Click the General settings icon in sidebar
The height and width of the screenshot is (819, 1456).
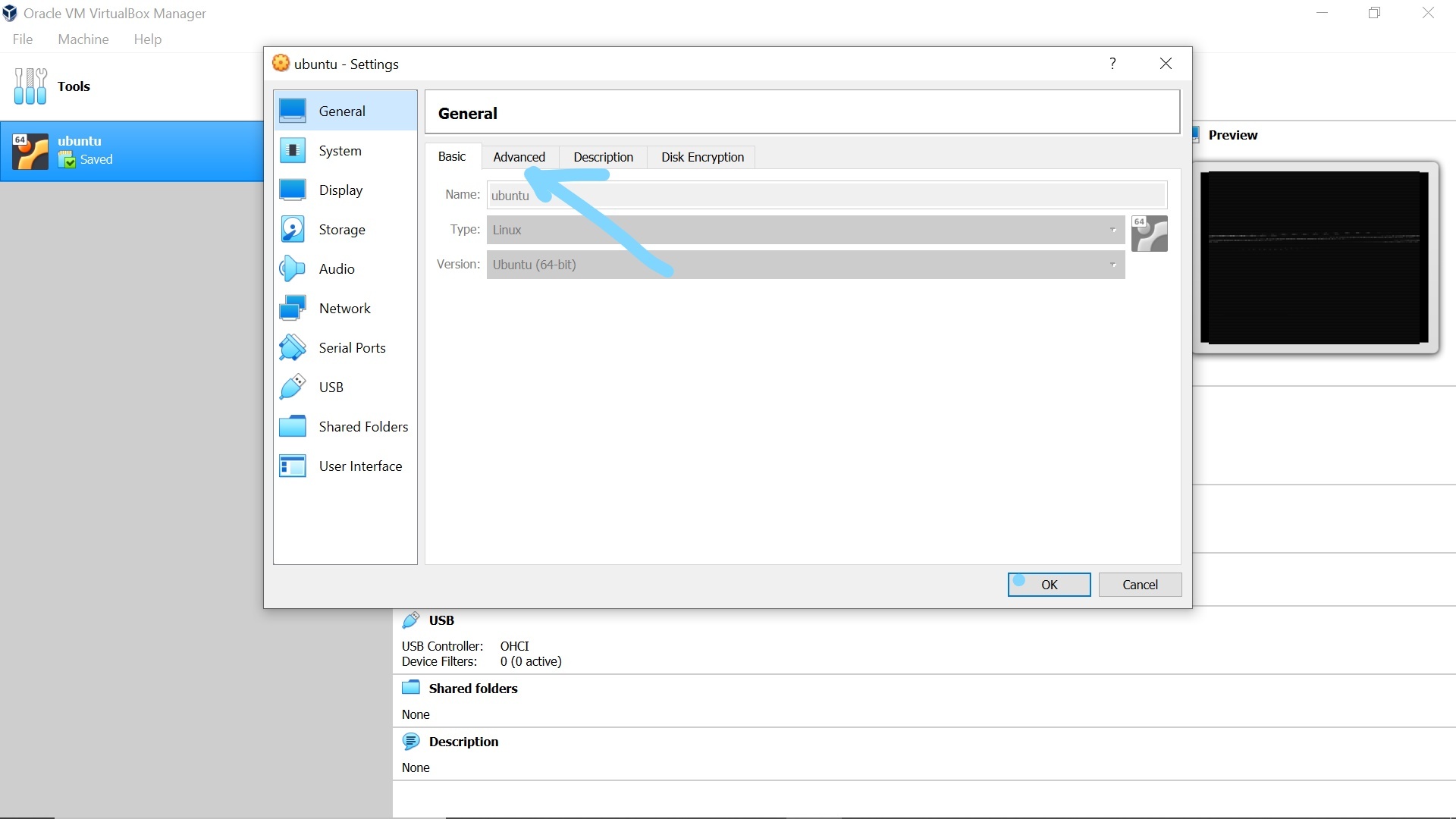[293, 111]
